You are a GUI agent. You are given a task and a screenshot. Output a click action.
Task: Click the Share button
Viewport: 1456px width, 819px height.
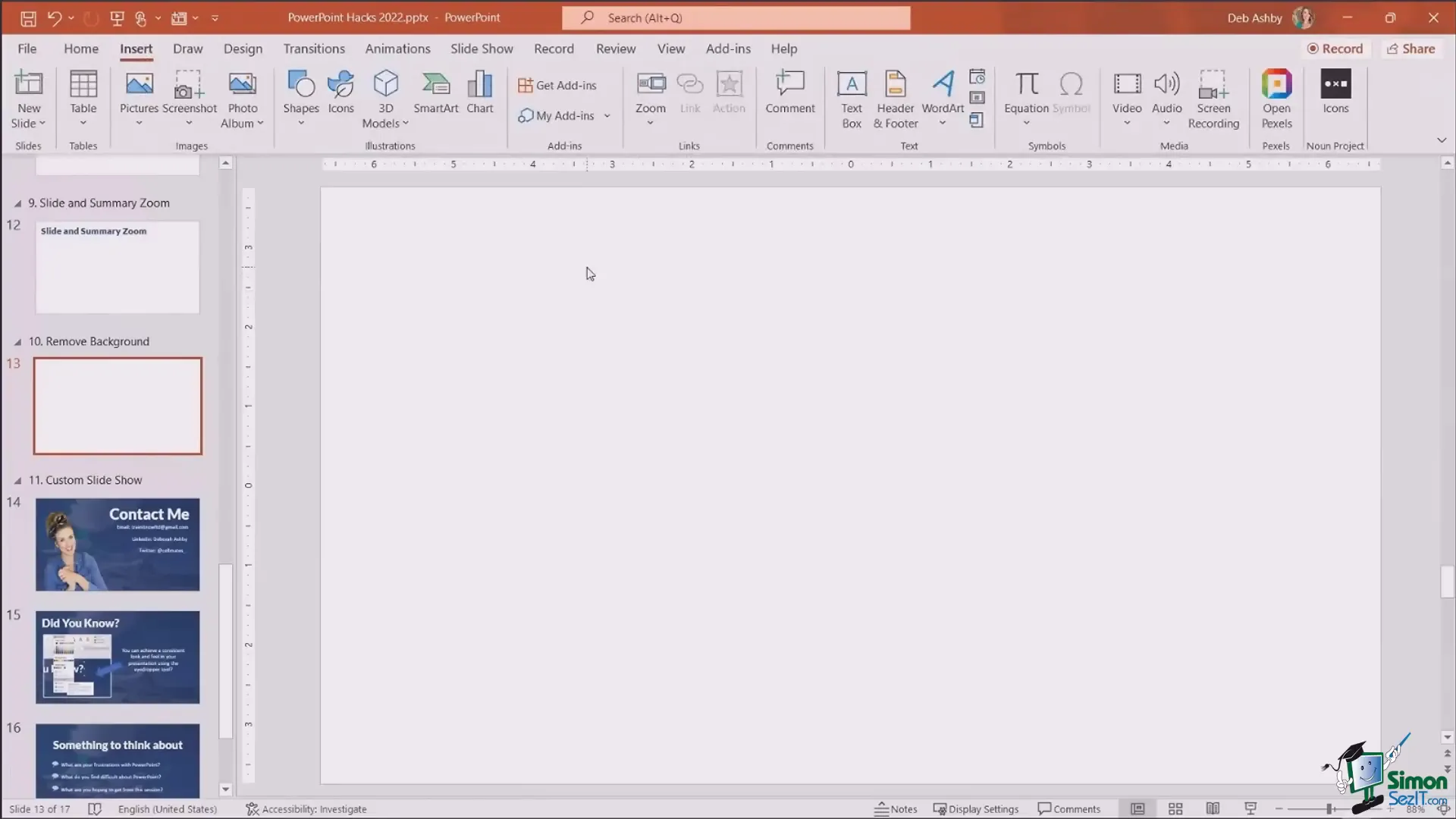point(1410,49)
